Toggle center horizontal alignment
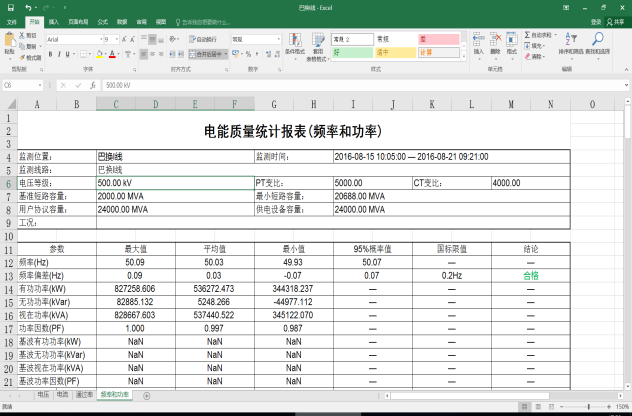Viewport: 632px width, 416px height. click(152, 54)
